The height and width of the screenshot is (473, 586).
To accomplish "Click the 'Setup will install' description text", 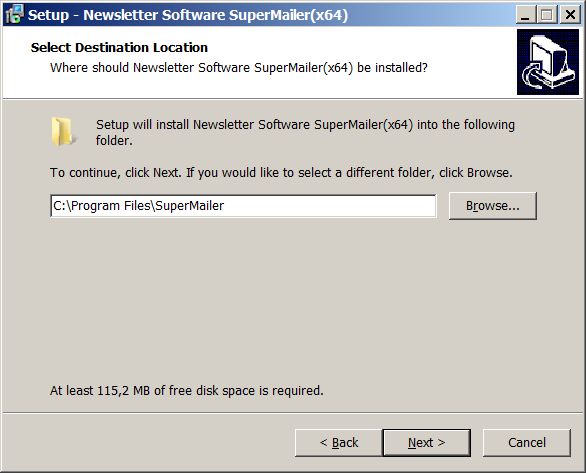I will (305, 124).
